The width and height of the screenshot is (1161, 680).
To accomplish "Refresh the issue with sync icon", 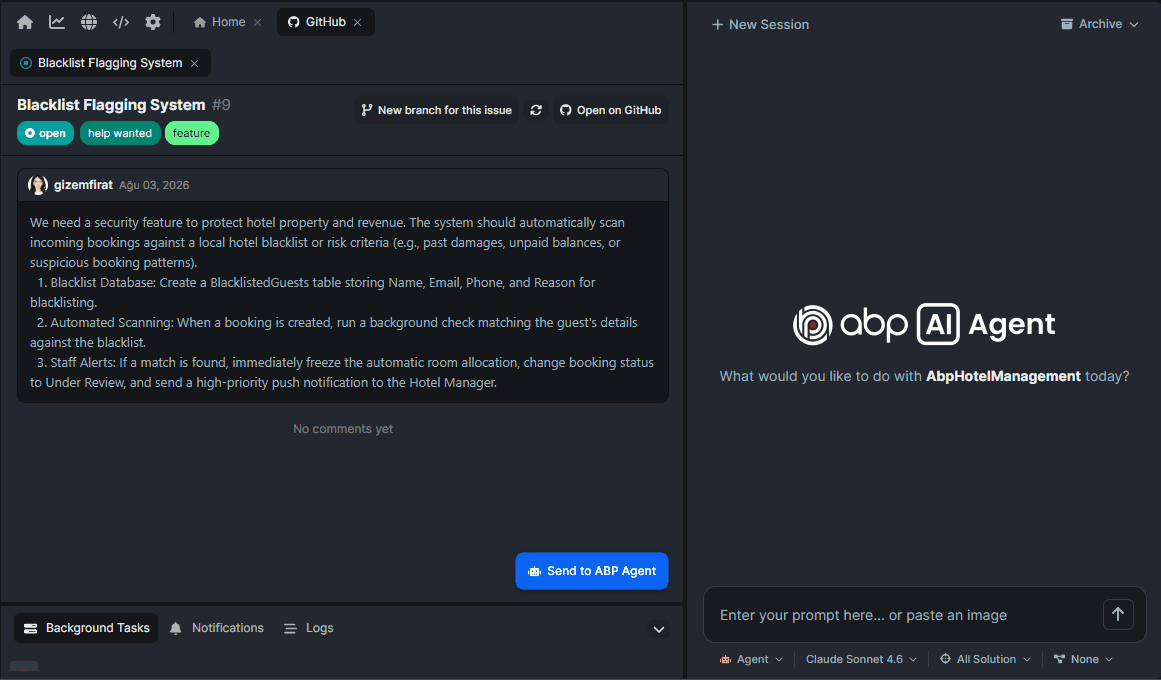I will (536, 110).
